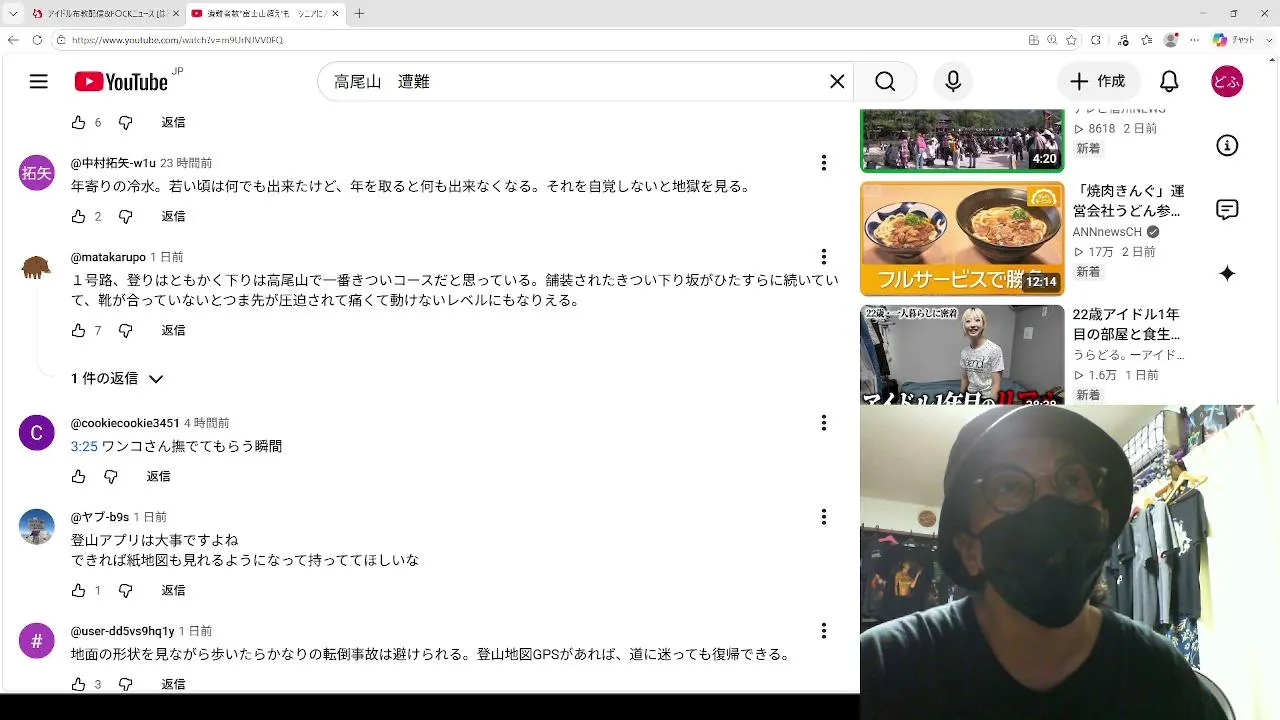Click the 作成 create button

pyautogui.click(x=1098, y=82)
